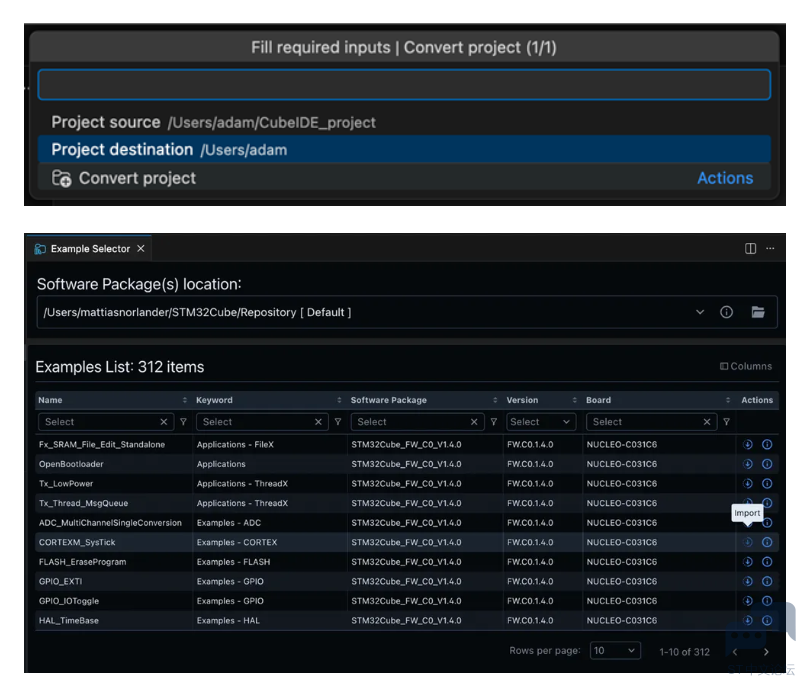Screen dimensions: 804x685
Task: Go to next page of examples
Action: pos(766,652)
